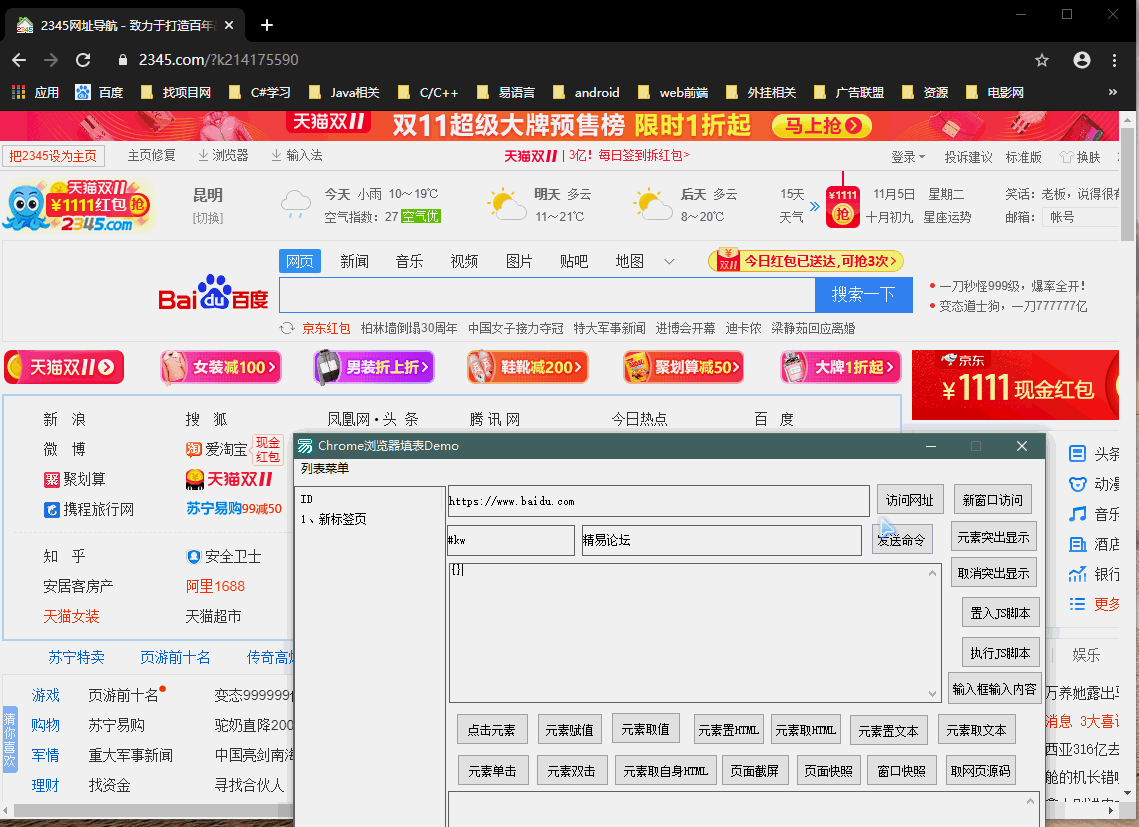Click the 点击元素 button

(x=492, y=730)
